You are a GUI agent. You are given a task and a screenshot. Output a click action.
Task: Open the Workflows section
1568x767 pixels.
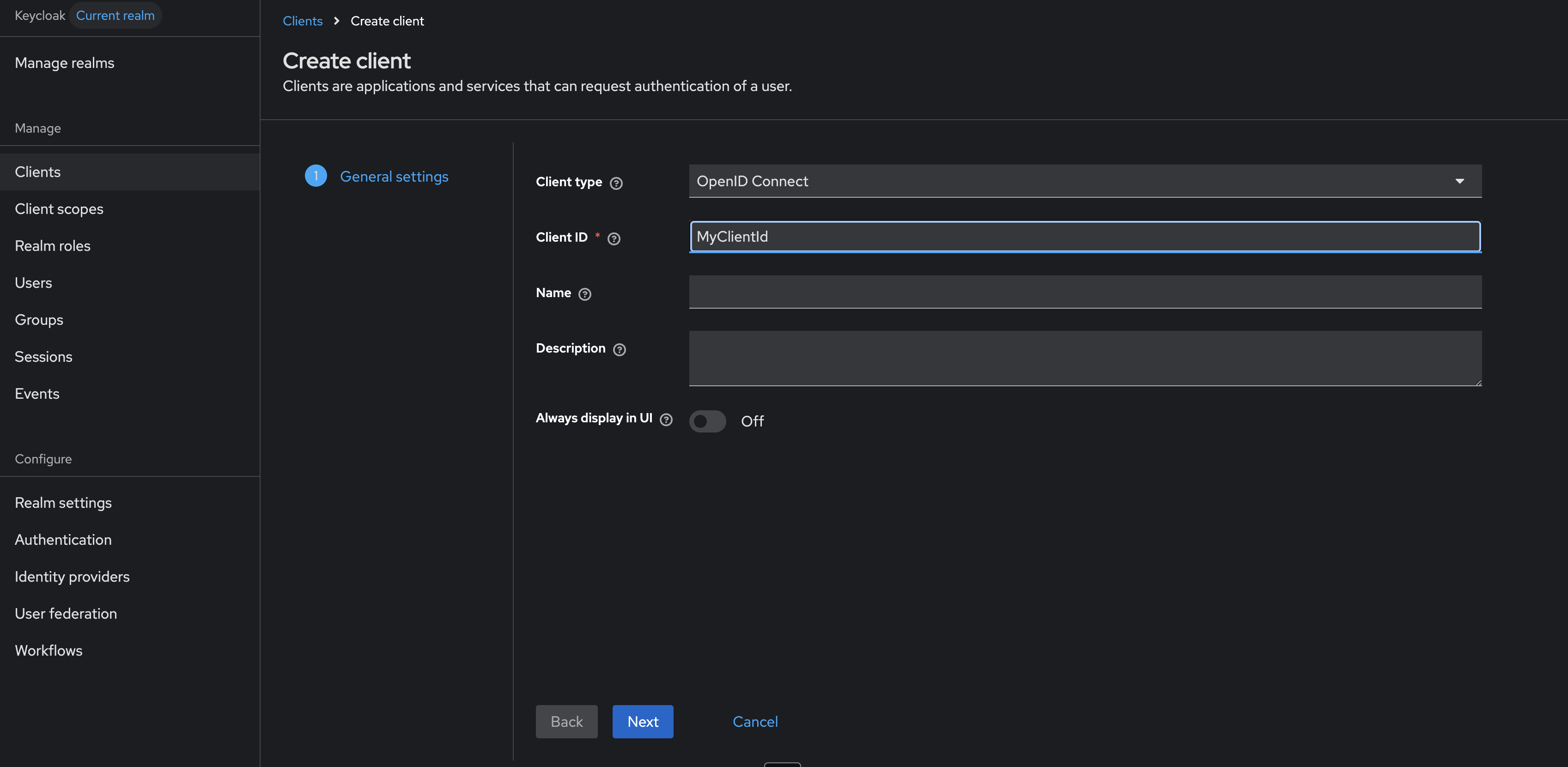point(130,651)
